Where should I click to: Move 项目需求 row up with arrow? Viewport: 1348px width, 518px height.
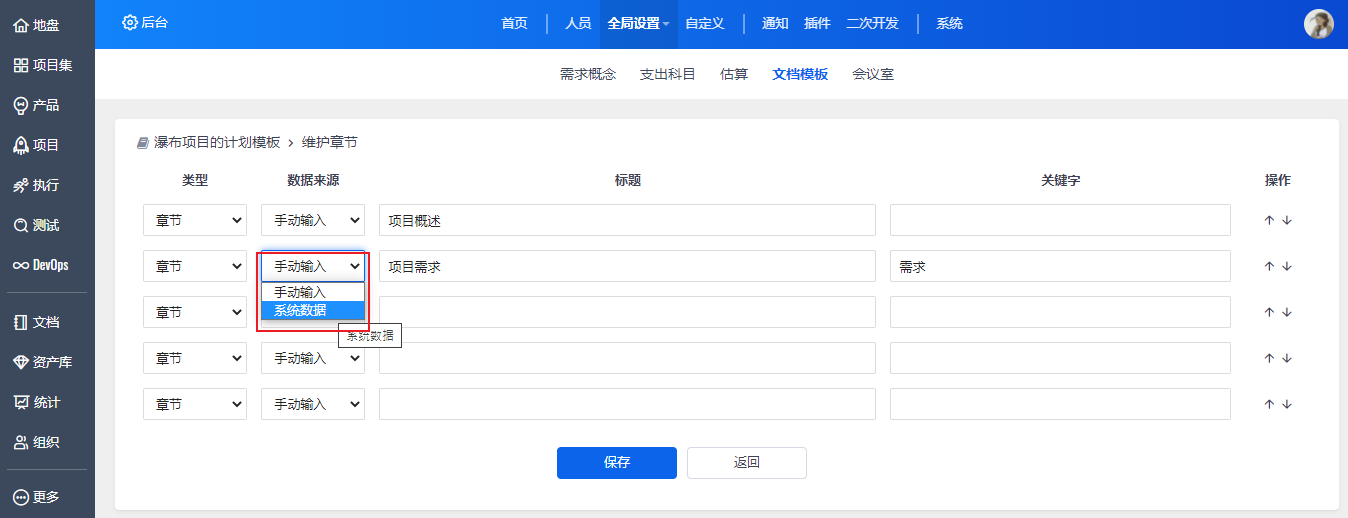click(x=1269, y=266)
